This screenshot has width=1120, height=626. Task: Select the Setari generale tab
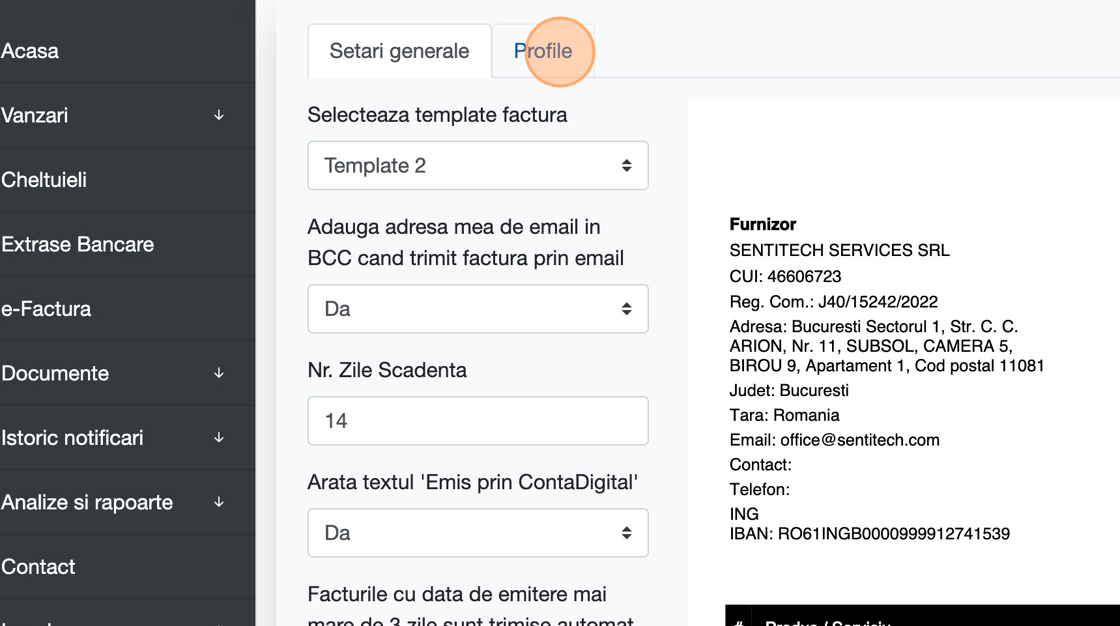point(399,51)
